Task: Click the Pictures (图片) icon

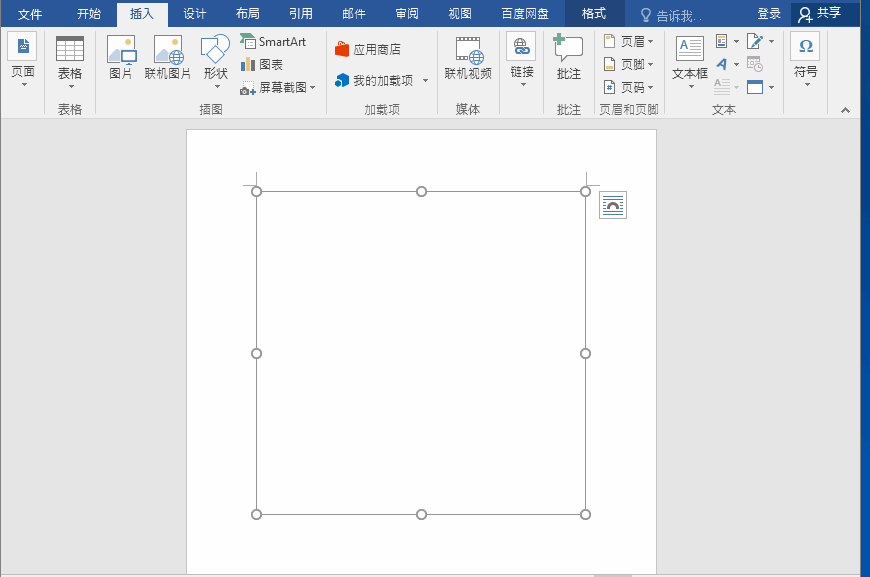Action: pyautogui.click(x=121, y=49)
